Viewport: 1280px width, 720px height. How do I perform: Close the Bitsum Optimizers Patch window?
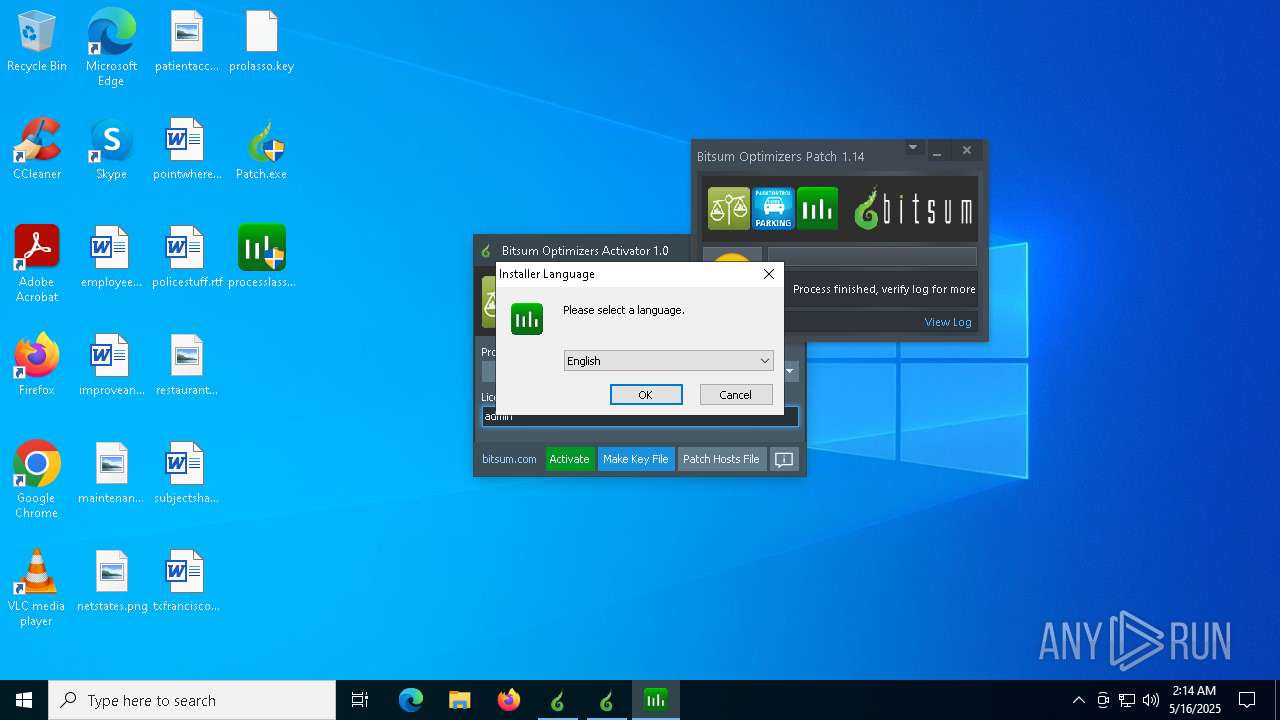[966, 150]
